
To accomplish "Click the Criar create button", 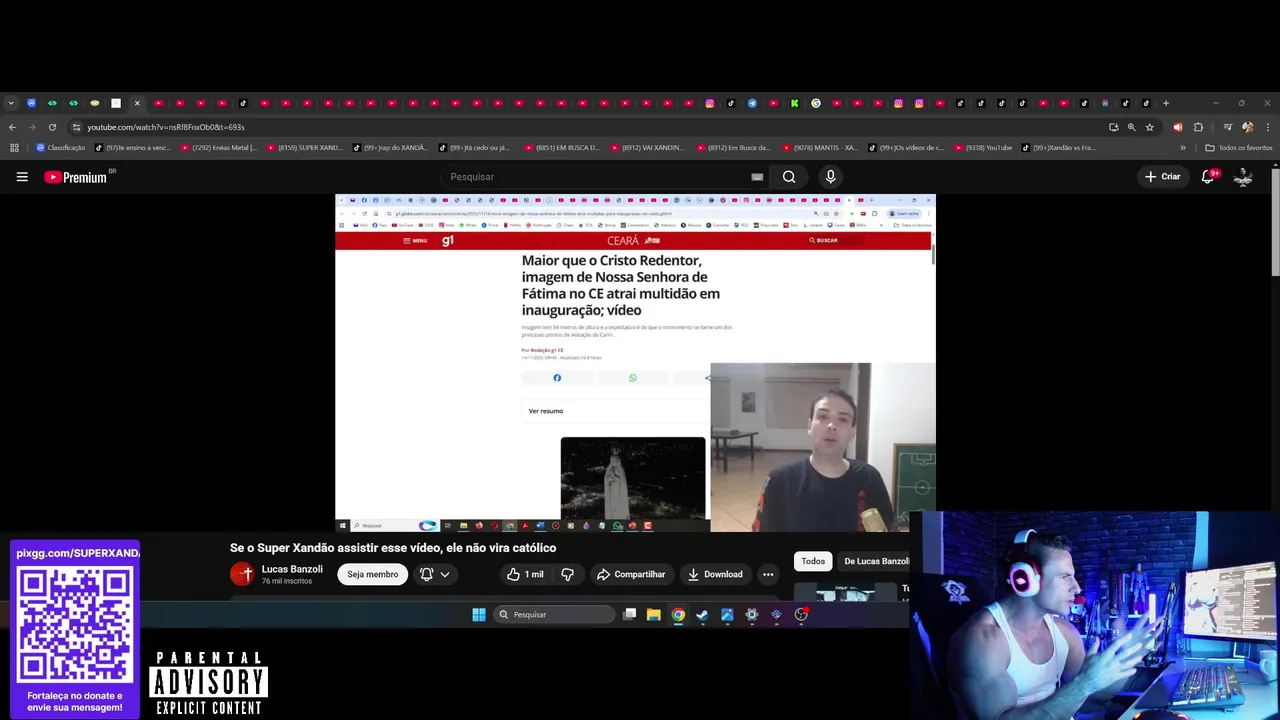I will (1163, 177).
